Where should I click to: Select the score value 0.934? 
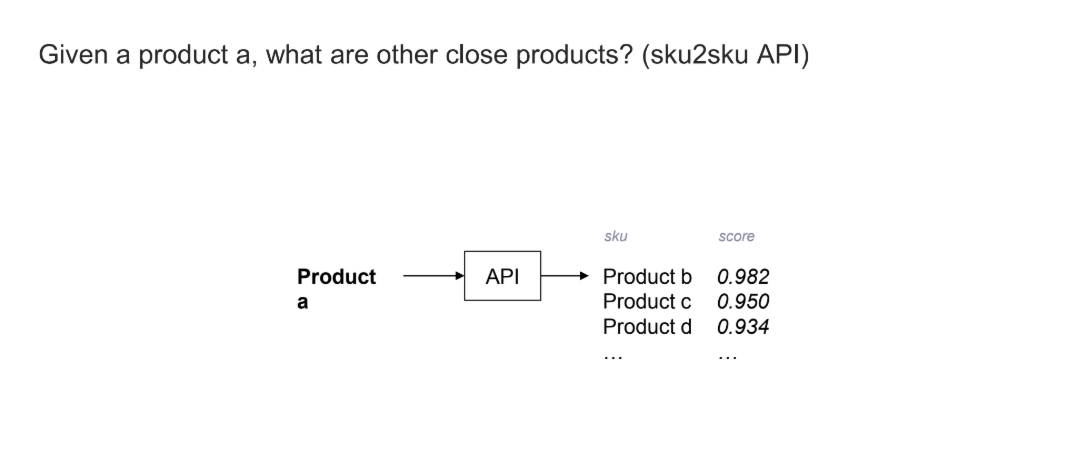click(743, 327)
